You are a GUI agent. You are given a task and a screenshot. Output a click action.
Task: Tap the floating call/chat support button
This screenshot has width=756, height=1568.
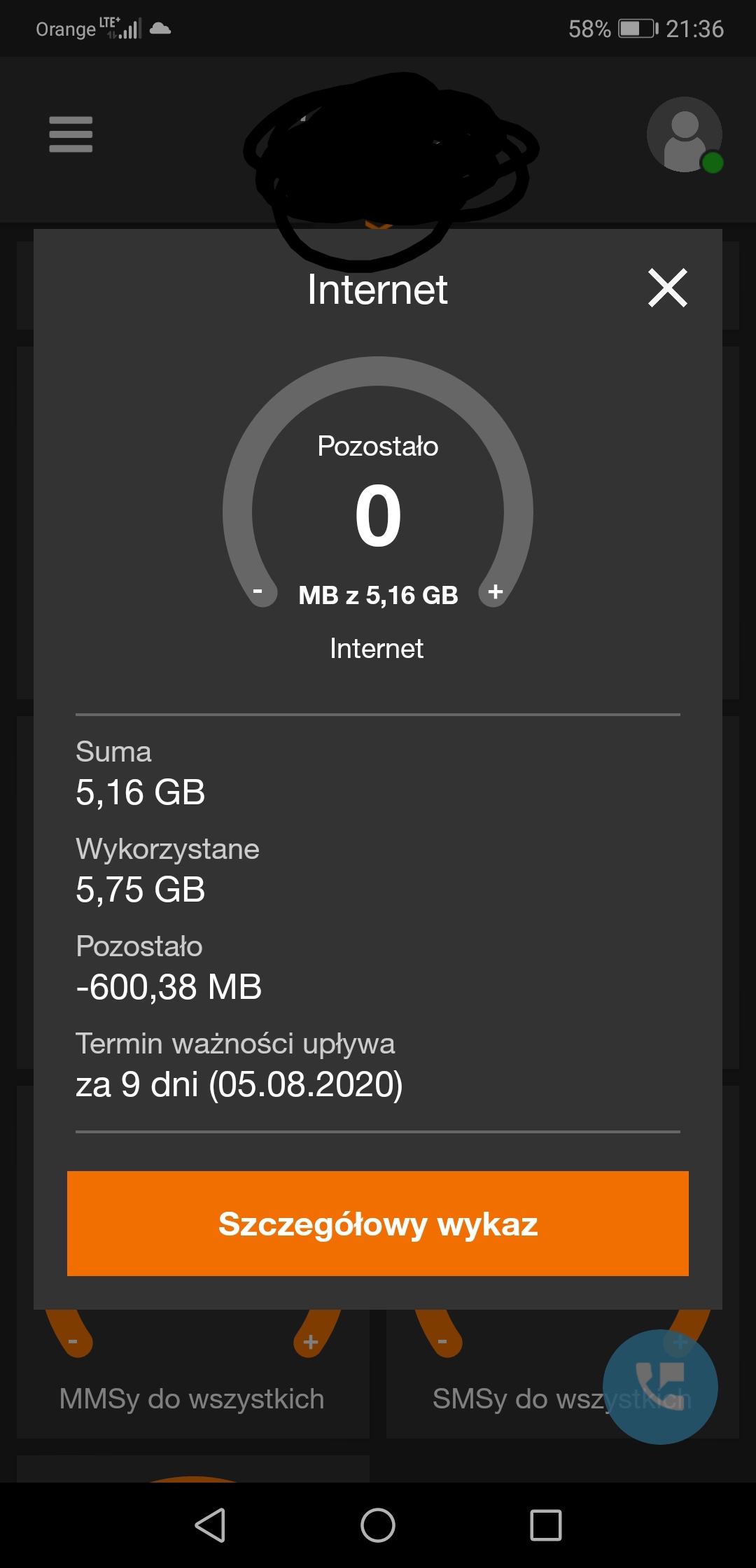[x=660, y=1386]
